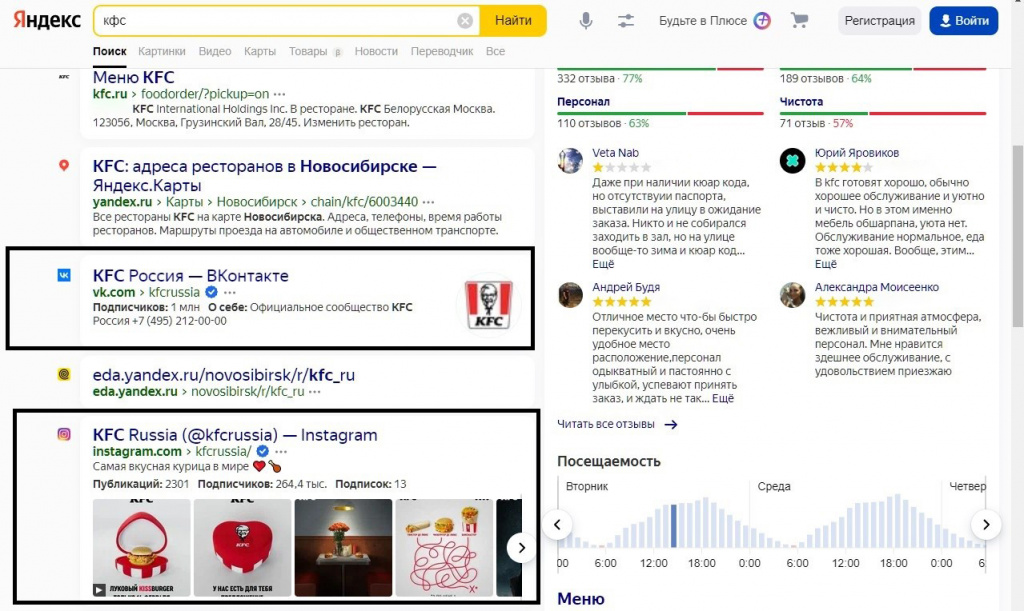1024x611 pixels.
Task: Clear the search field with X icon
Action: click(464, 21)
